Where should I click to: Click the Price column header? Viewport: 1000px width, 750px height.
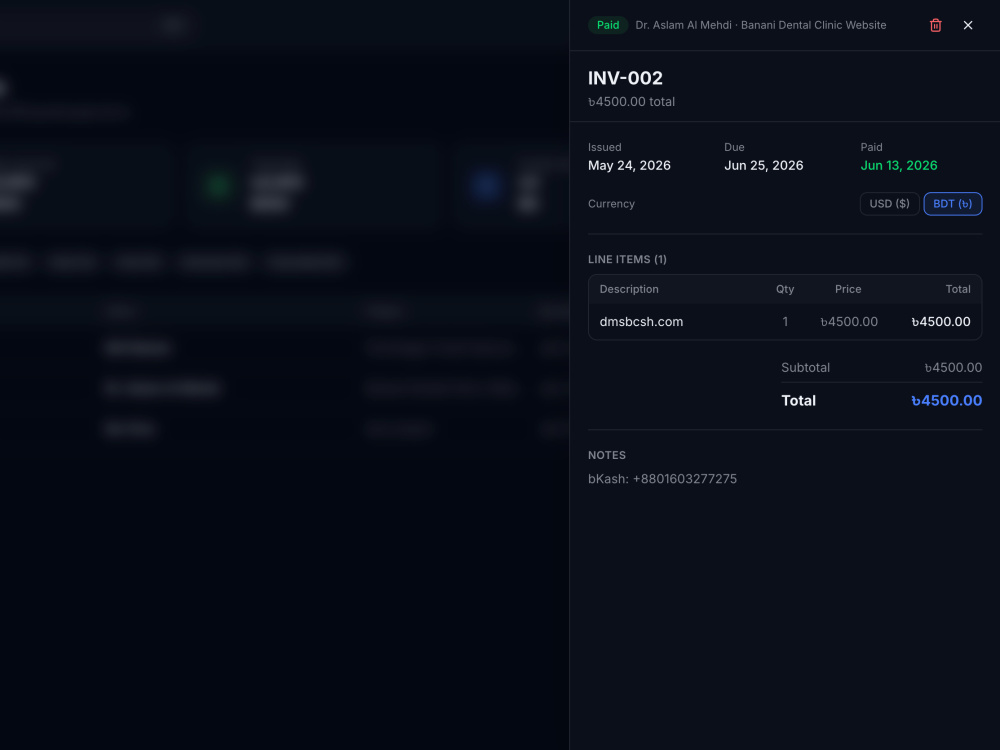coord(848,289)
